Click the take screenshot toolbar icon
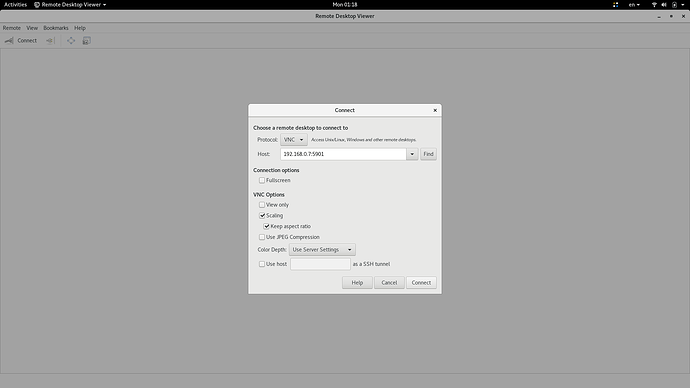This screenshot has height=388, width=690. pos(87,40)
